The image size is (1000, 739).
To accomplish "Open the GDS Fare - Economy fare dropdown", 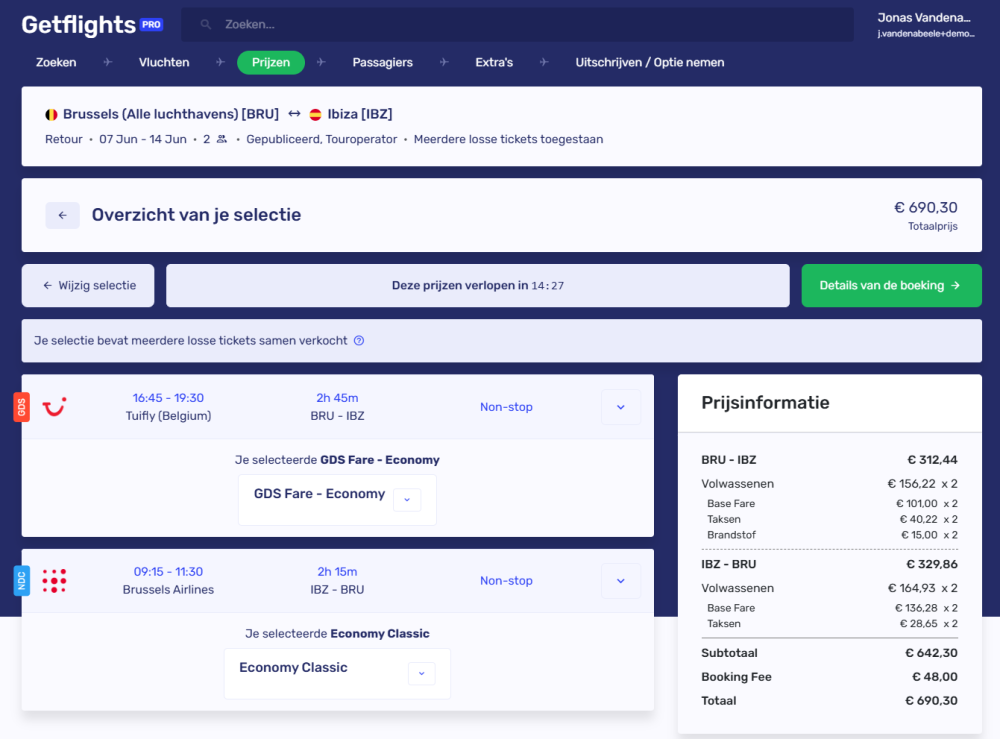I will click(x=406, y=498).
